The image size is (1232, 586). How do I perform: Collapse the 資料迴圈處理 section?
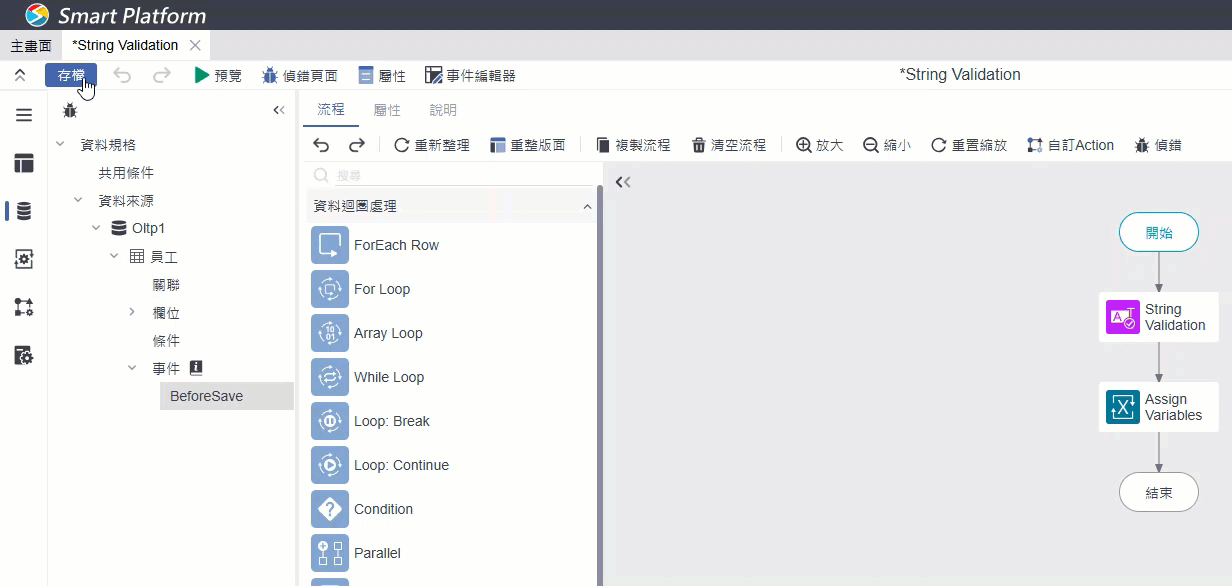(x=587, y=206)
